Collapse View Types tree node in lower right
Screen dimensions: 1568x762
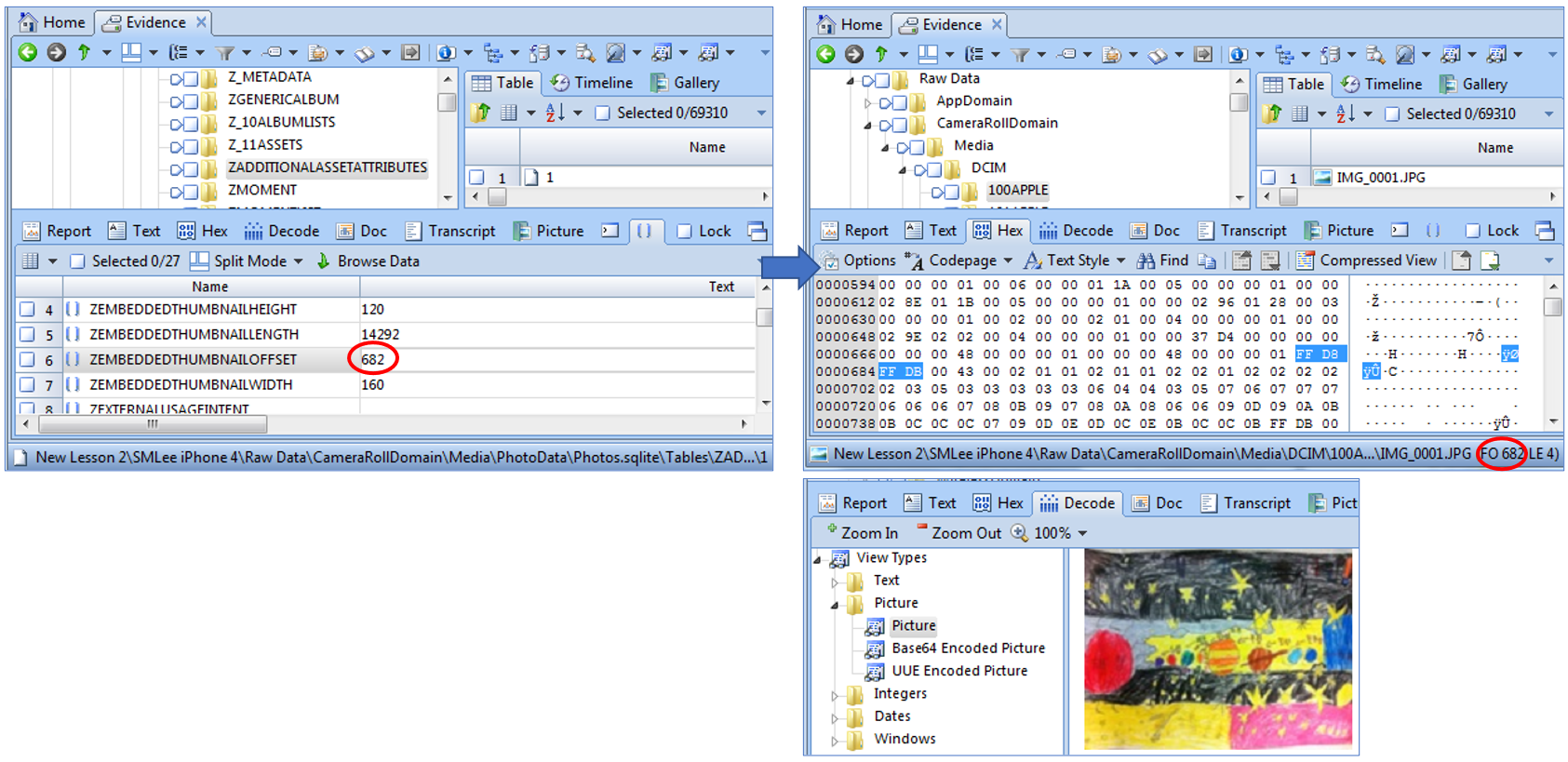coord(818,559)
